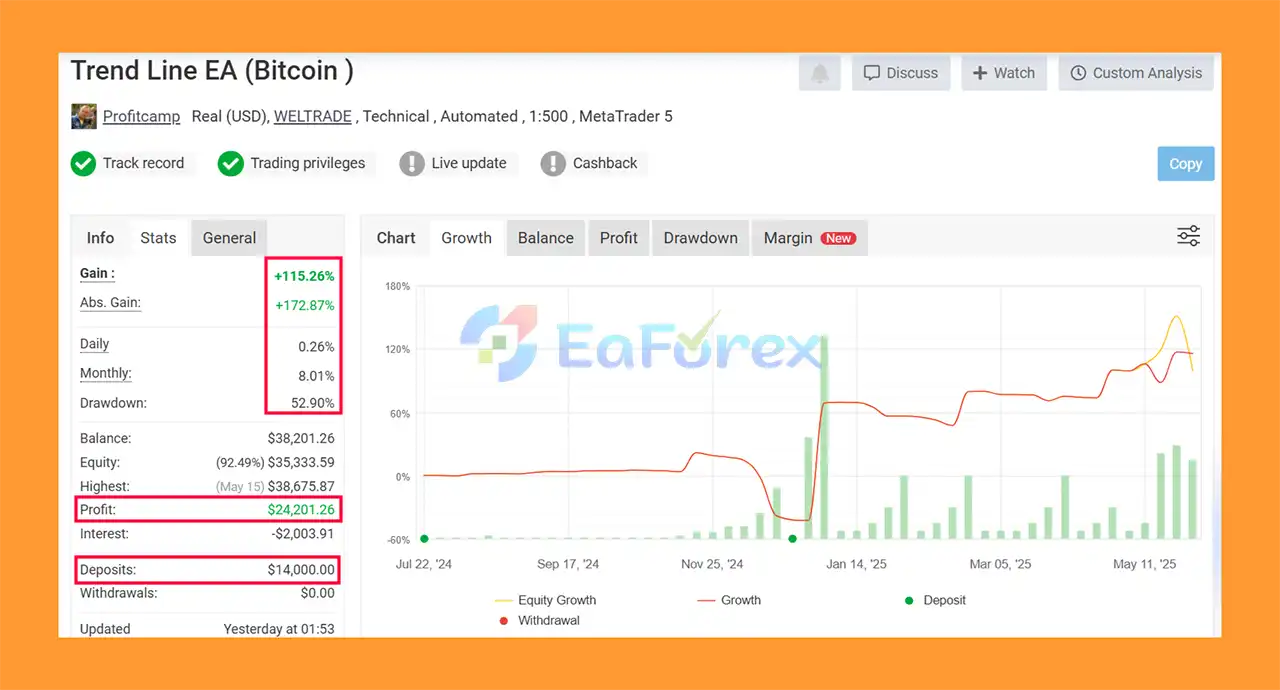Click the Trading privileges green checkmark
The width and height of the screenshot is (1280, 690).
click(x=231, y=163)
